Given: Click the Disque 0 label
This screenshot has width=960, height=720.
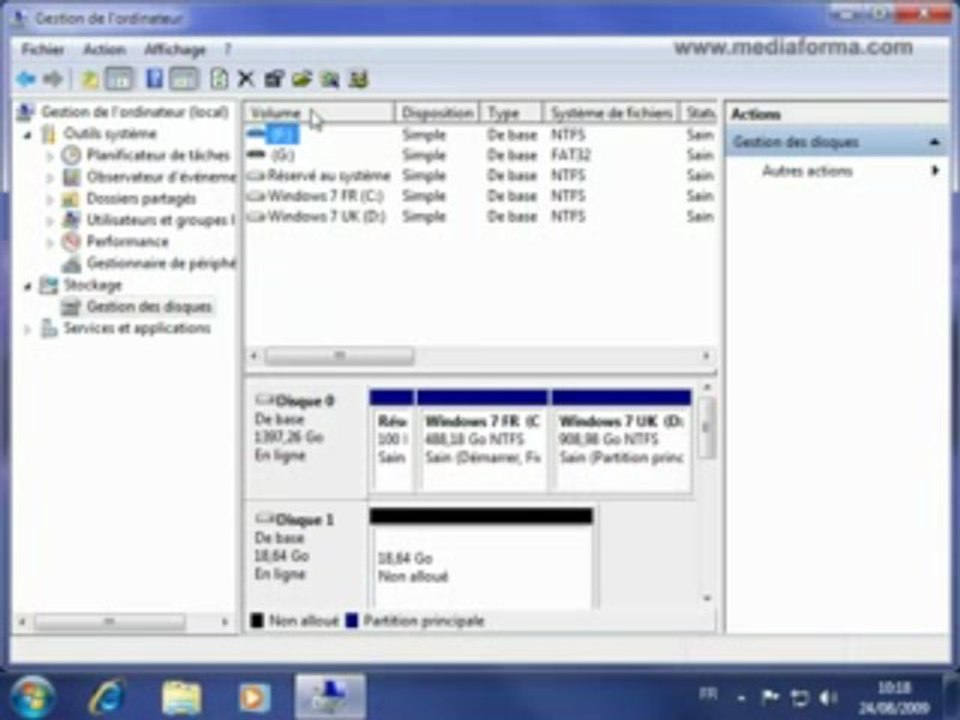Looking at the screenshot, I should [x=305, y=401].
